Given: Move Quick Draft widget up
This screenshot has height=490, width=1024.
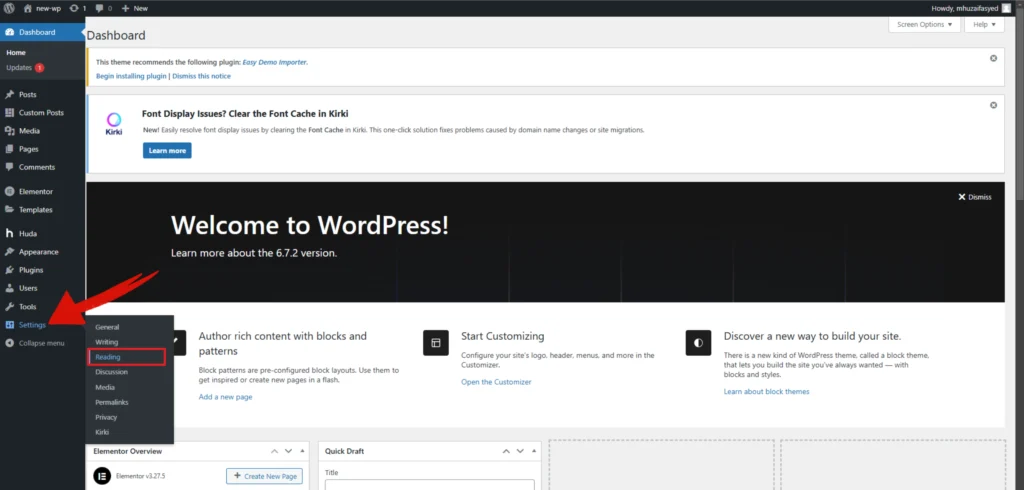Looking at the screenshot, I should [506, 451].
